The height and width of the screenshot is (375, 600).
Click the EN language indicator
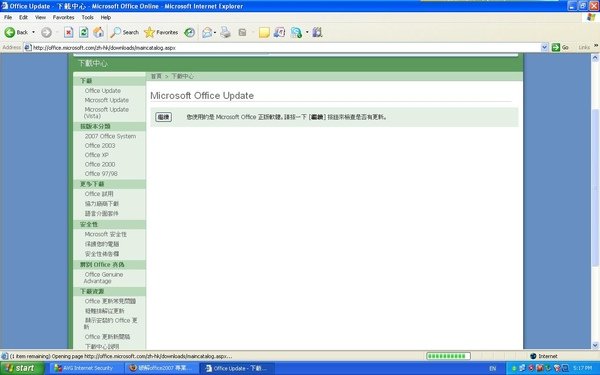click(x=493, y=368)
